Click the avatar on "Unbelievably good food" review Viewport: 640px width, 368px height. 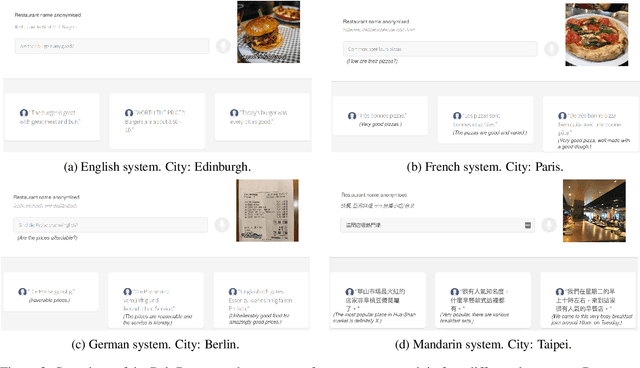(233, 292)
